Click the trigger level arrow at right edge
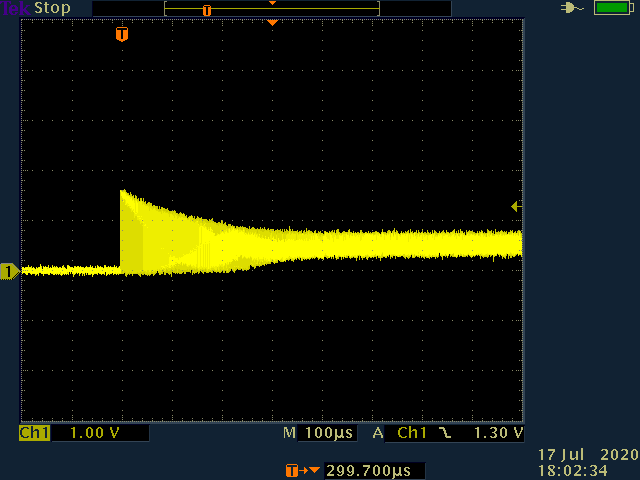 [x=516, y=207]
